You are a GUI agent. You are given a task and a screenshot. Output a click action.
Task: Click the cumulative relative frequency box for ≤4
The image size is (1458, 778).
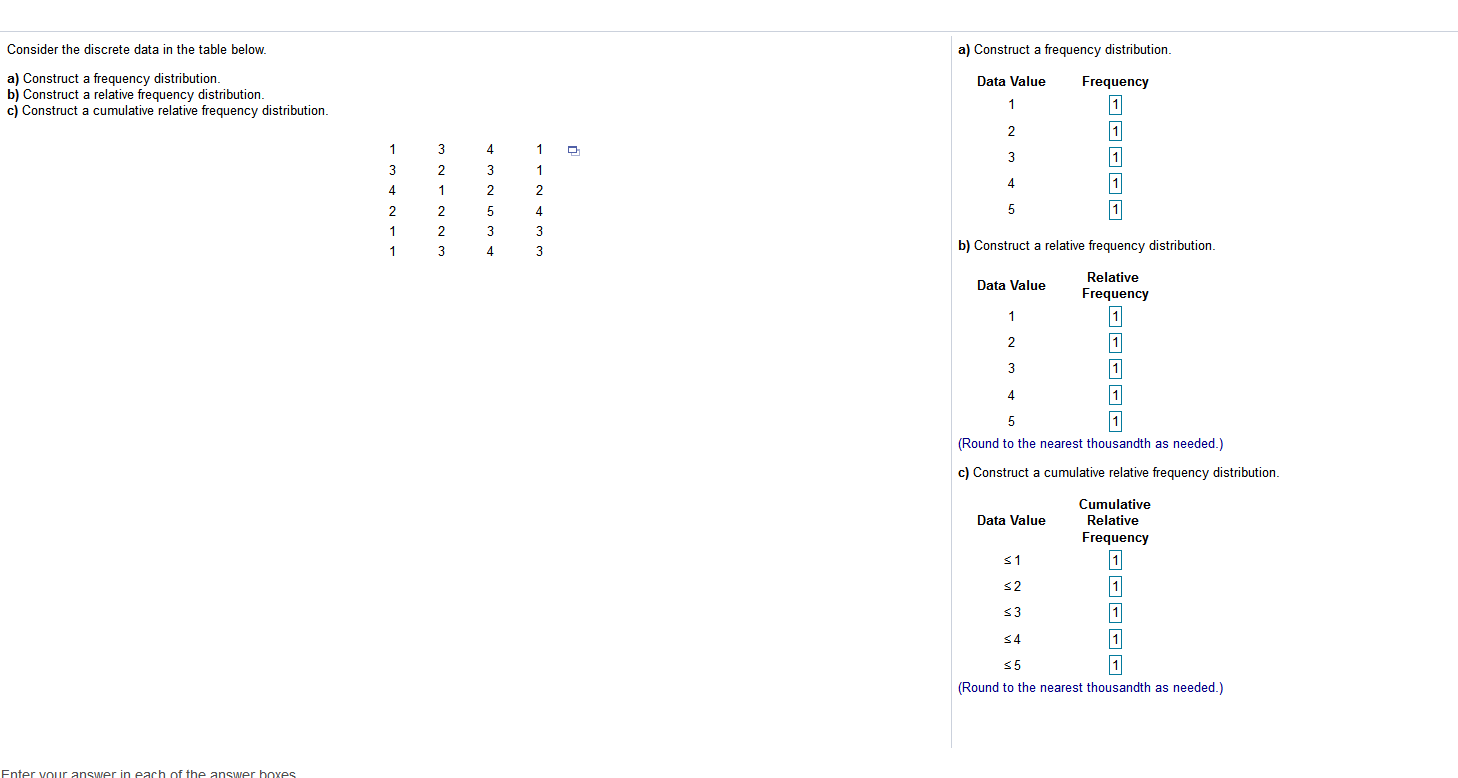point(1114,638)
